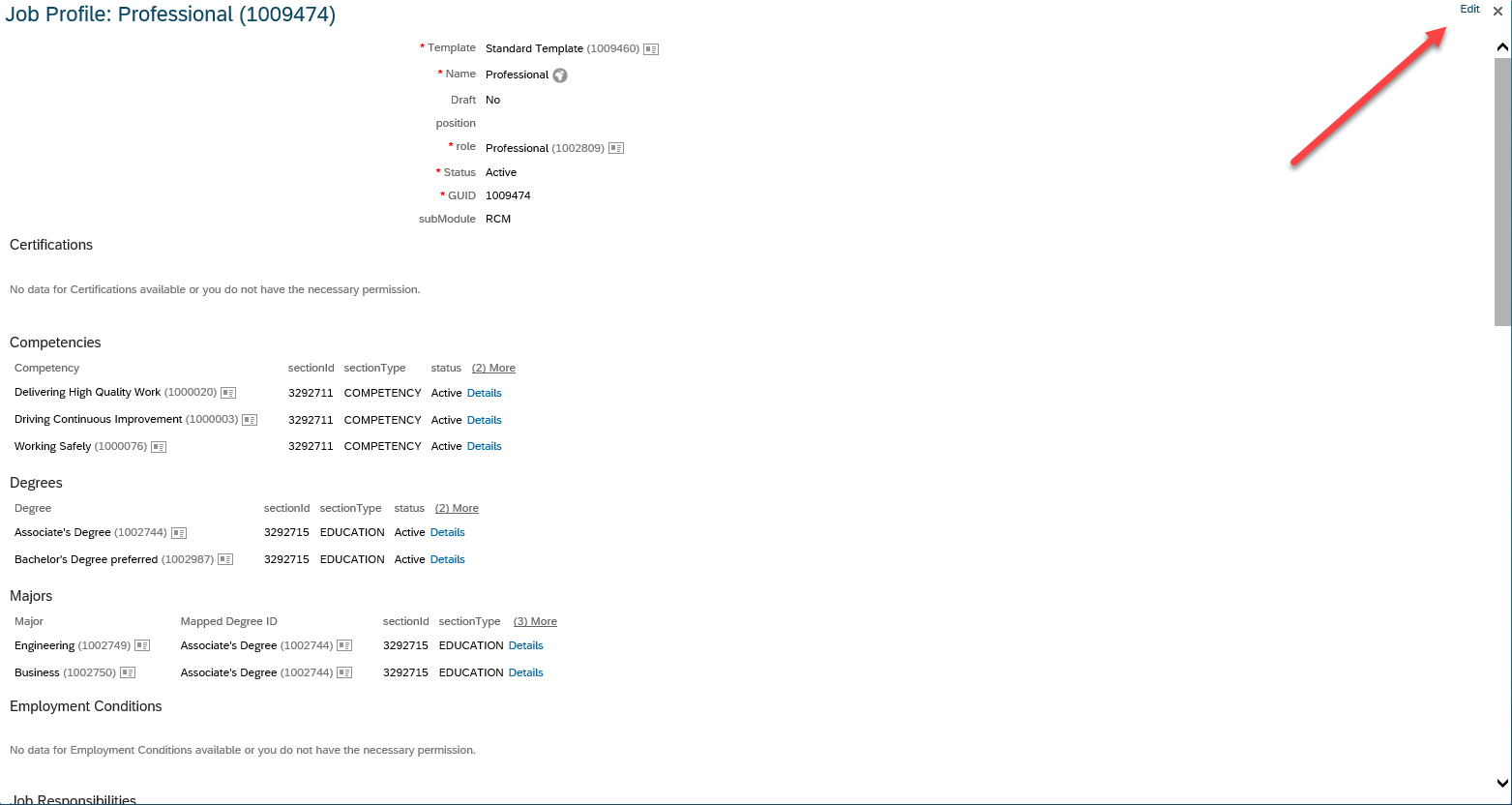Open quick card icon for Associate's Degree in Engineering row
The image size is (1512, 805).
(344, 645)
